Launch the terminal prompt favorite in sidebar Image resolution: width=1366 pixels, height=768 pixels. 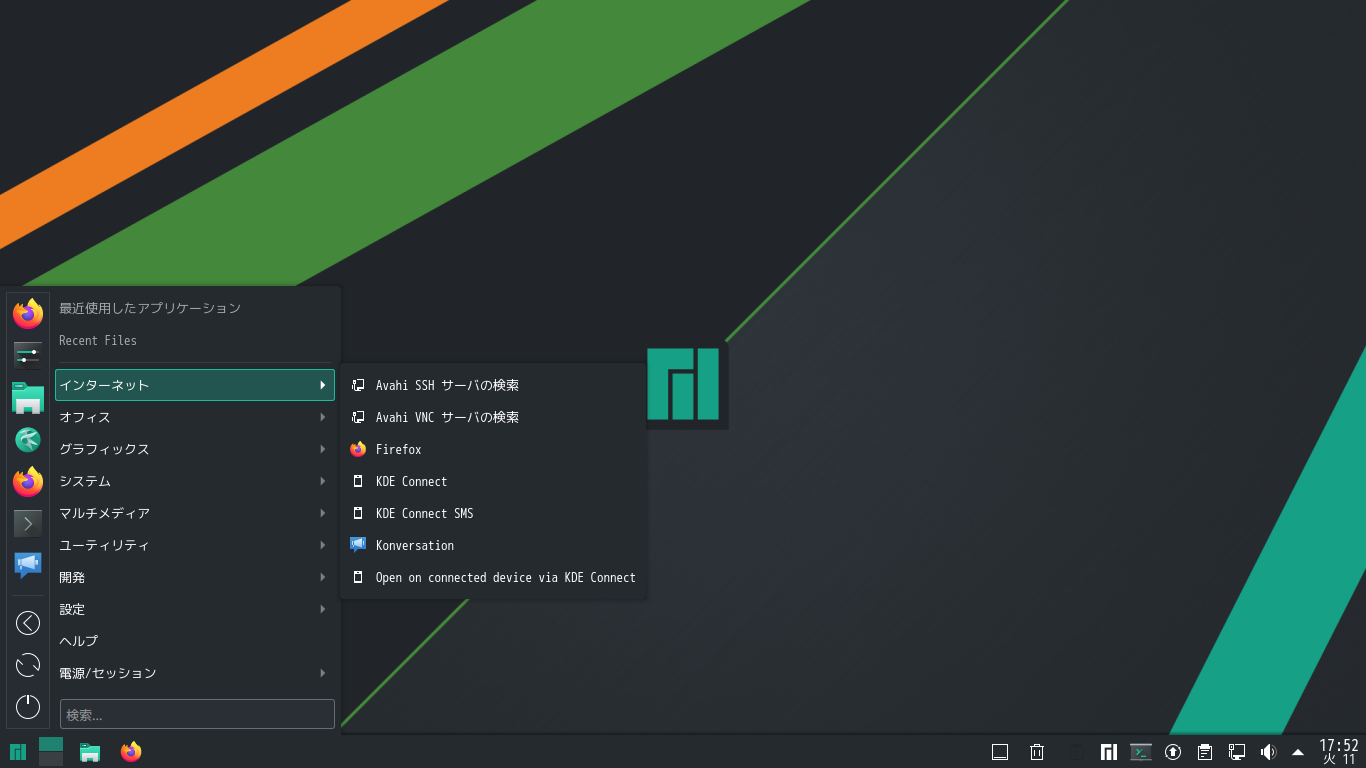click(28, 523)
